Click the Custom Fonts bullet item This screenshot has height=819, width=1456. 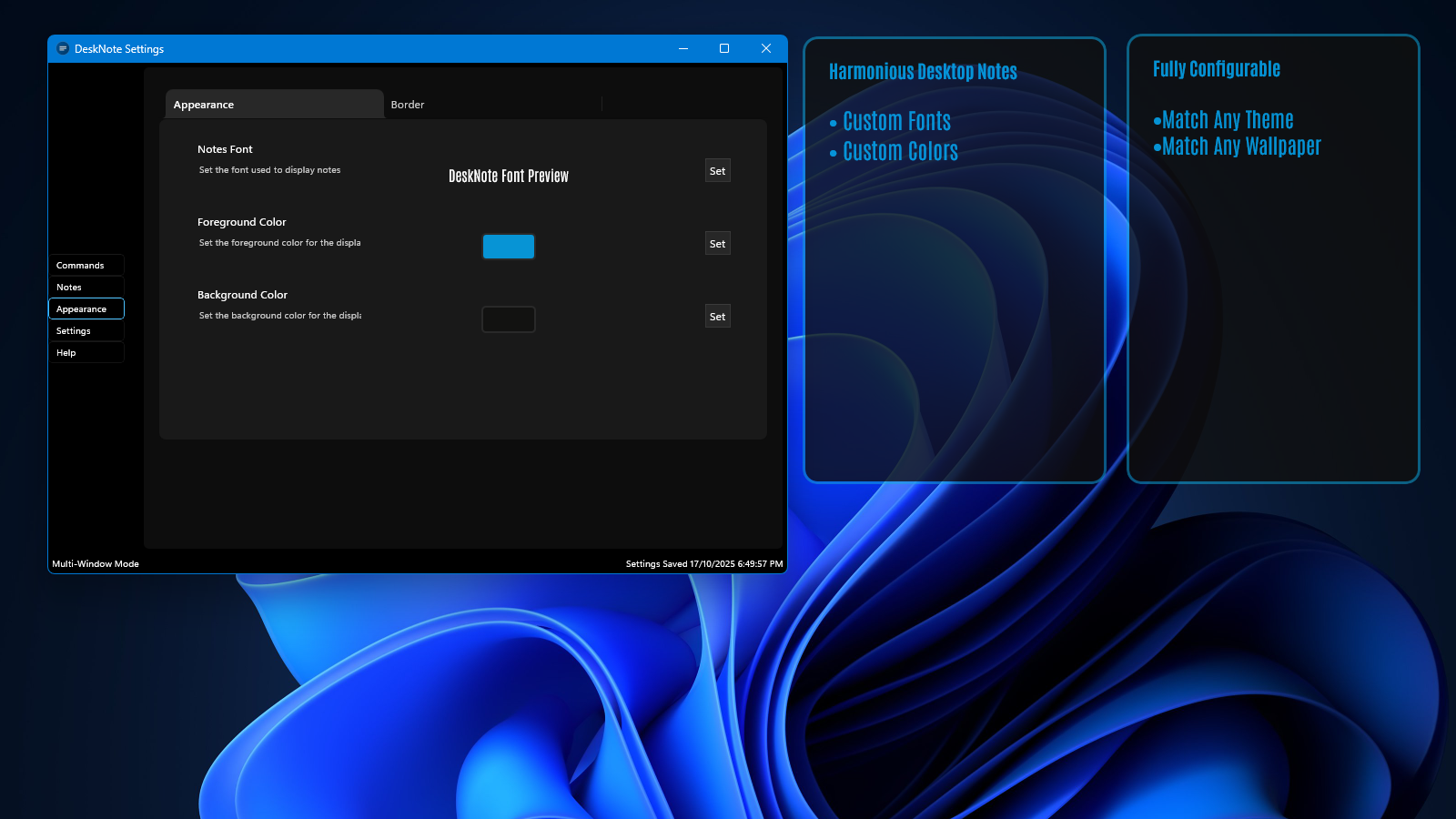coord(896,120)
